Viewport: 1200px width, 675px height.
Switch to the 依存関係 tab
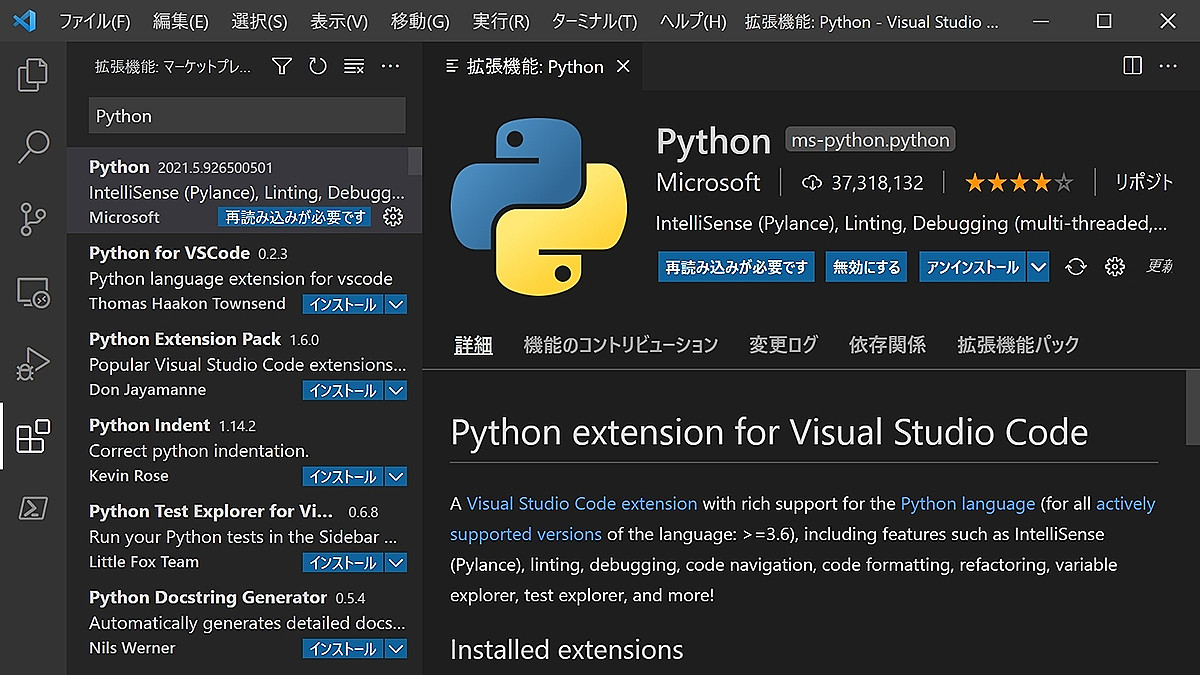tap(887, 343)
